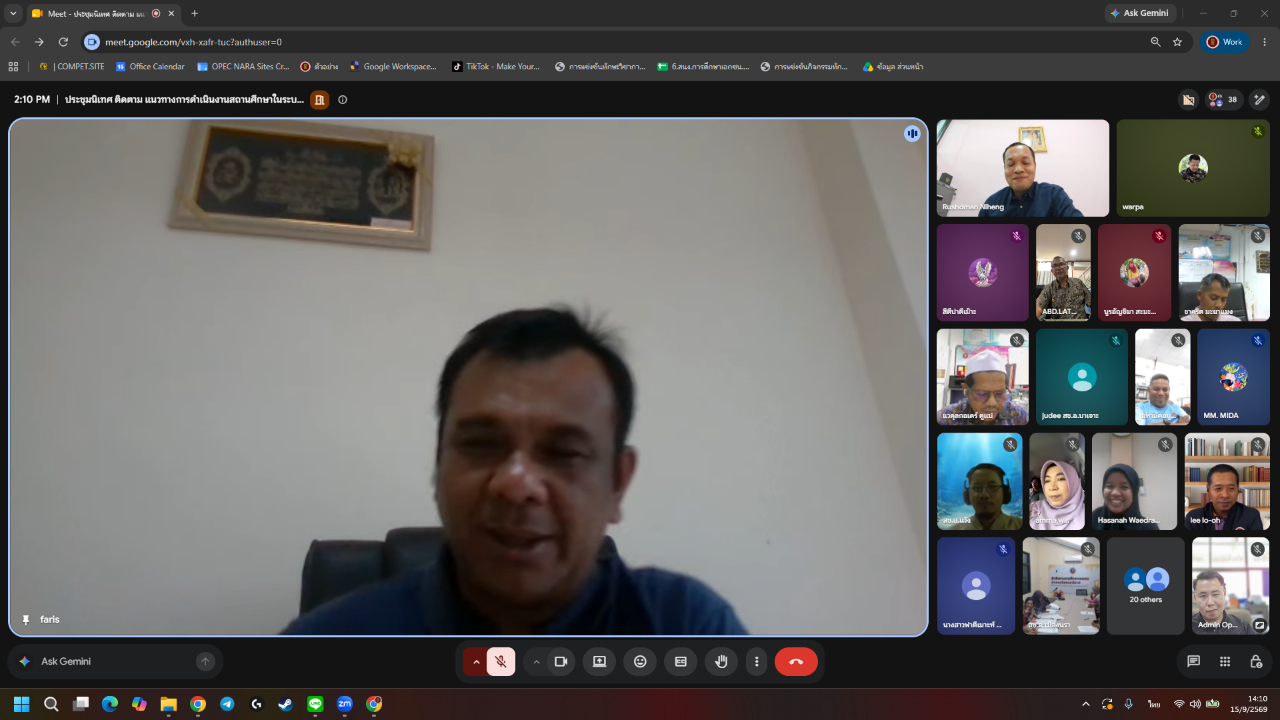Open the in-call chat panel
This screenshot has width=1280, height=720.
pyautogui.click(x=1193, y=661)
